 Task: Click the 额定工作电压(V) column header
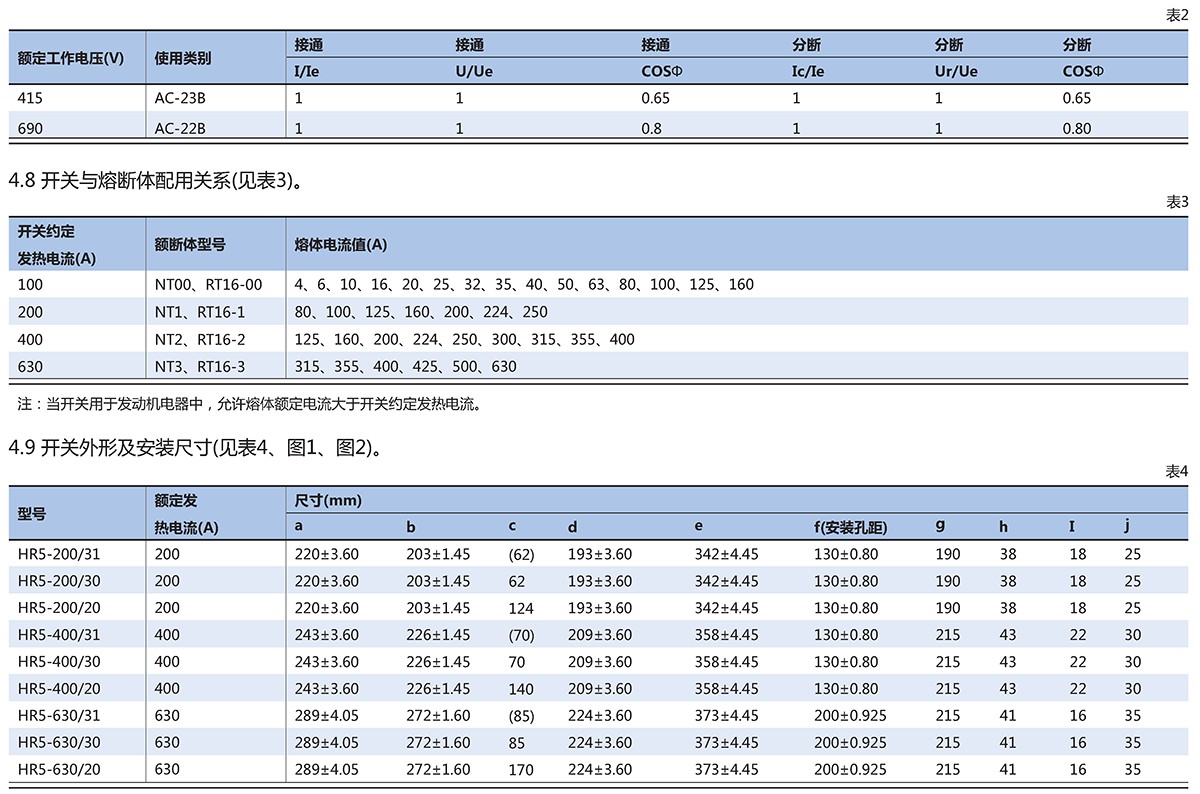(71, 58)
